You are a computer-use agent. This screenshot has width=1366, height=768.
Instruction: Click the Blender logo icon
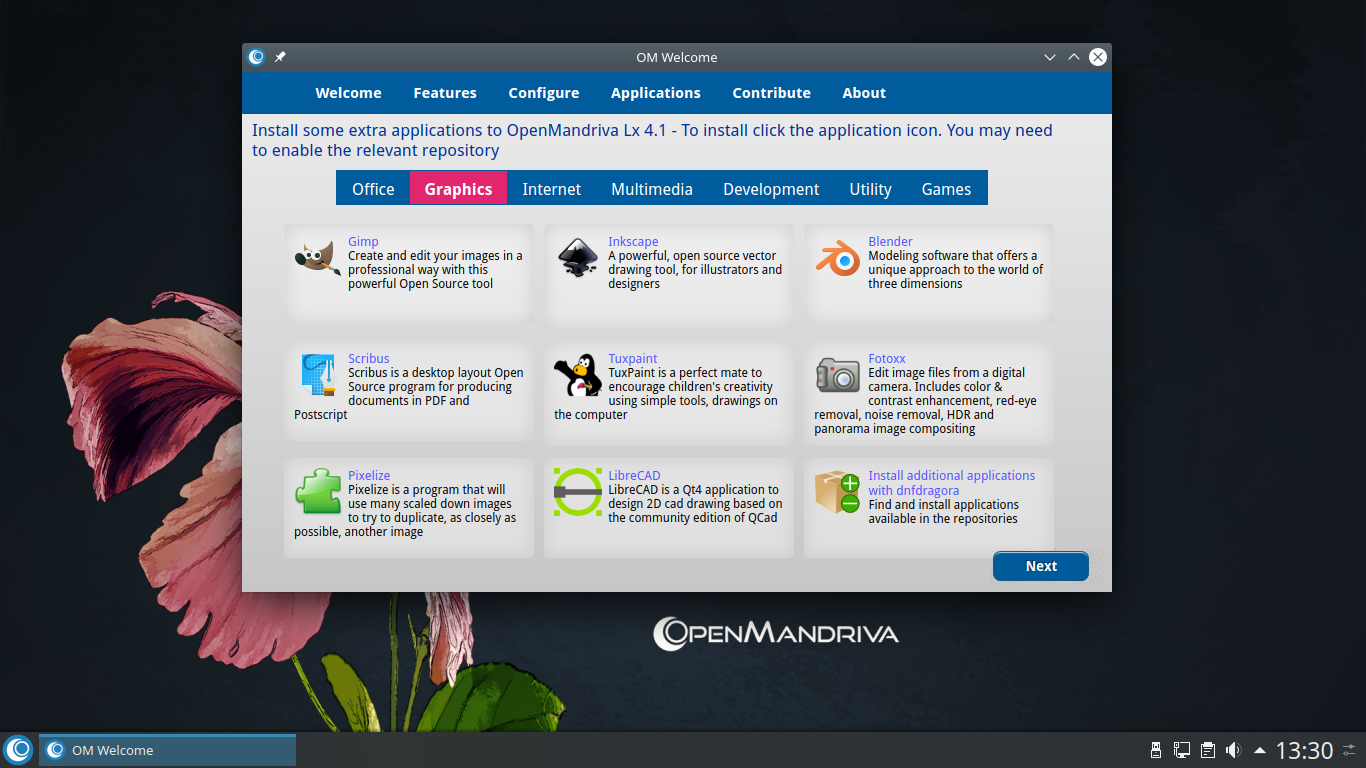coord(838,259)
